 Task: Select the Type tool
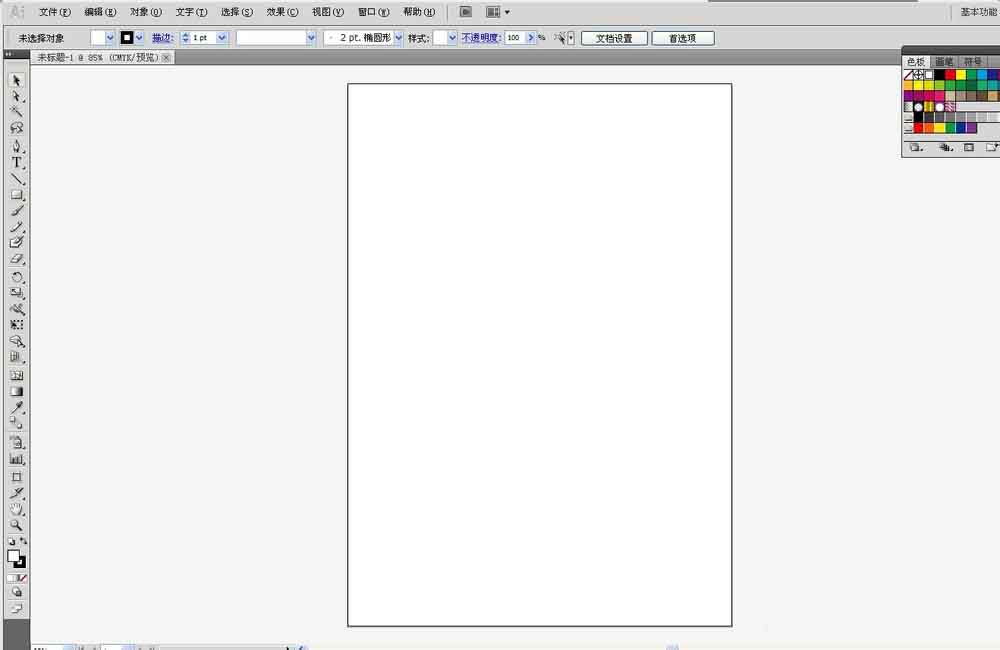coord(17,162)
